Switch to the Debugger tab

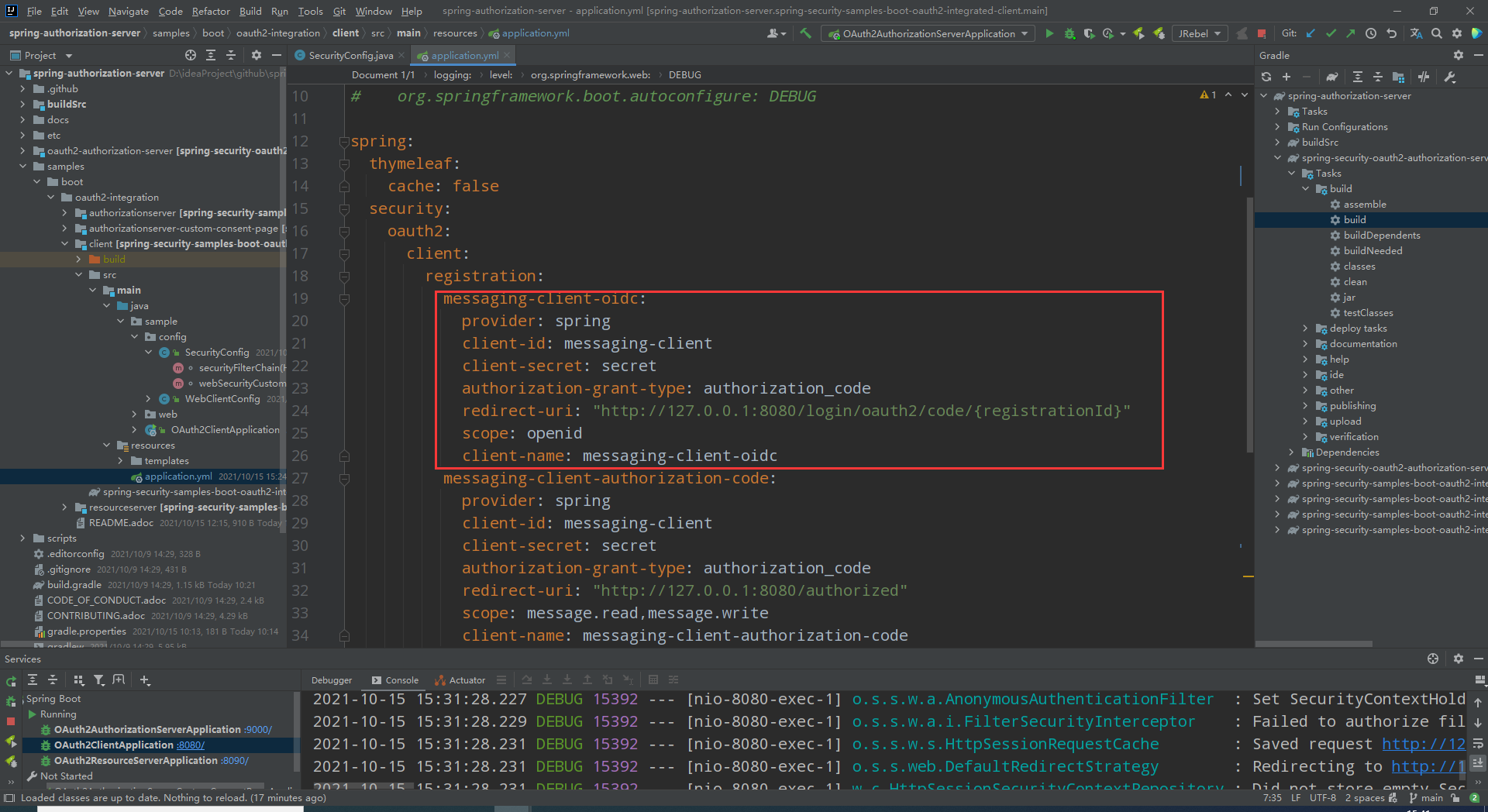click(x=332, y=680)
